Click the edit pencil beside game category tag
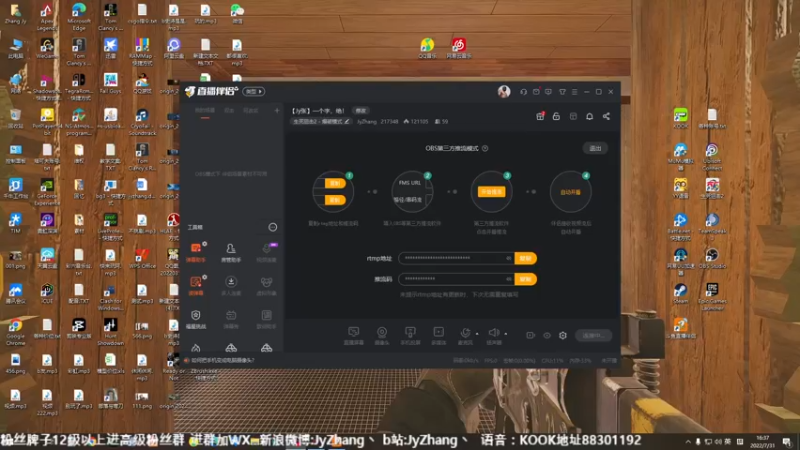This screenshot has width=800, height=450. point(347,121)
